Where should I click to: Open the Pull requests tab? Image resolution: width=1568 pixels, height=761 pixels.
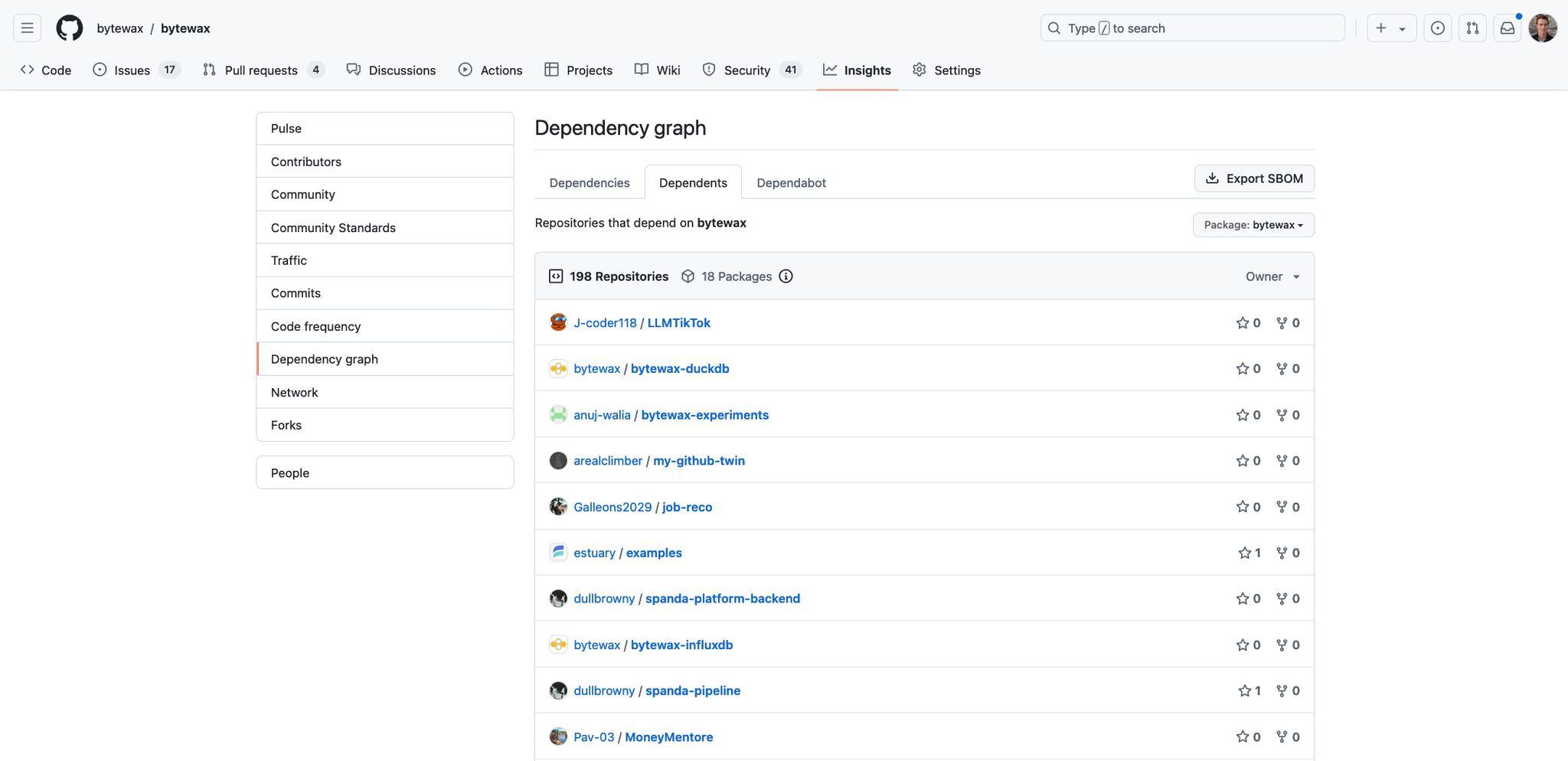tap(264, 70)
